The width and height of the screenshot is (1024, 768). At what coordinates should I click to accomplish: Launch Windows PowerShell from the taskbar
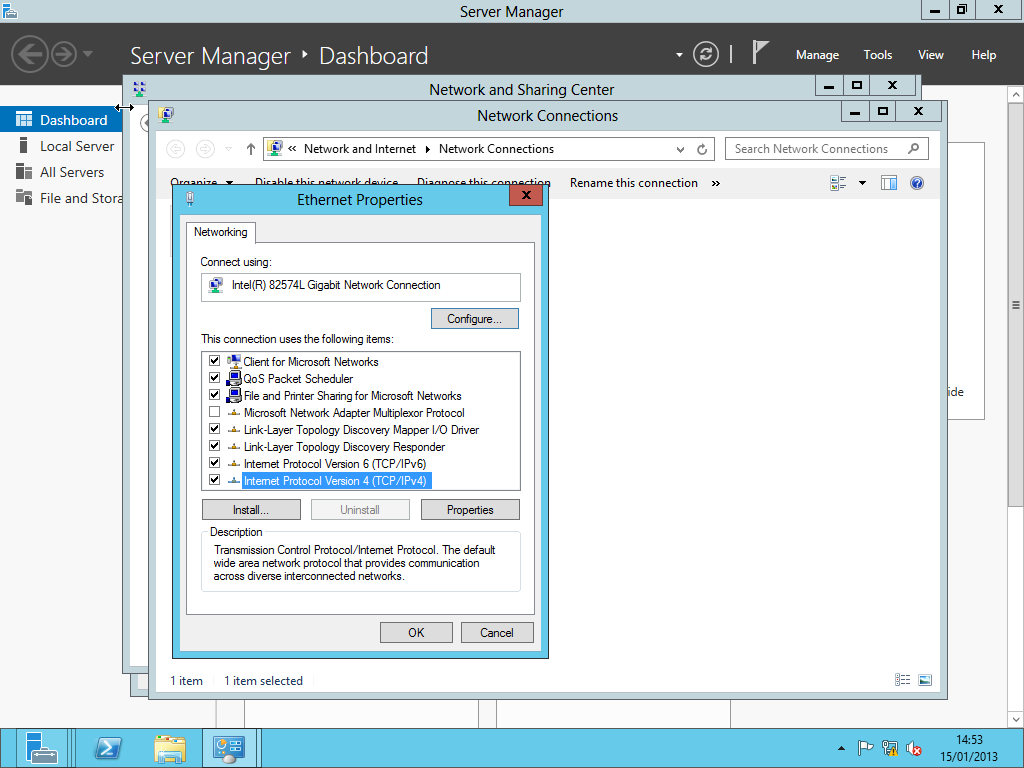click(x=108, y=748)
